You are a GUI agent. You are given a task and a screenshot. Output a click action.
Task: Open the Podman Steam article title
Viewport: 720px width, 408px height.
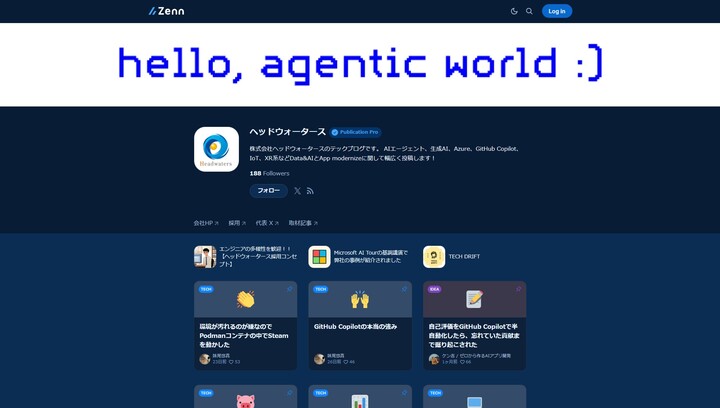[244, 335]
